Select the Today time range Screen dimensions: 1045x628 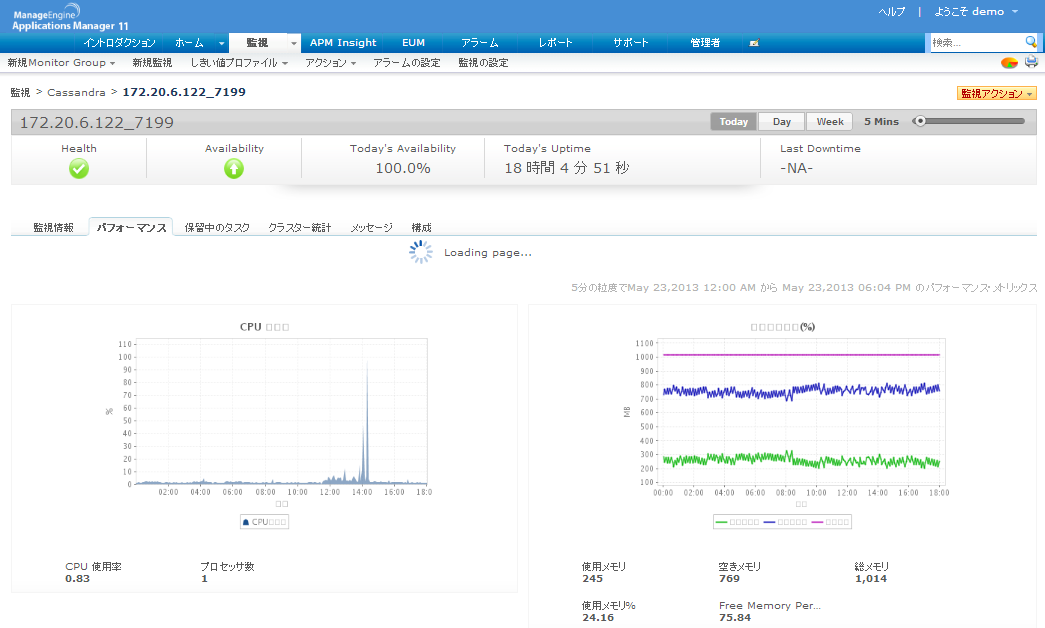click(733, 122)
